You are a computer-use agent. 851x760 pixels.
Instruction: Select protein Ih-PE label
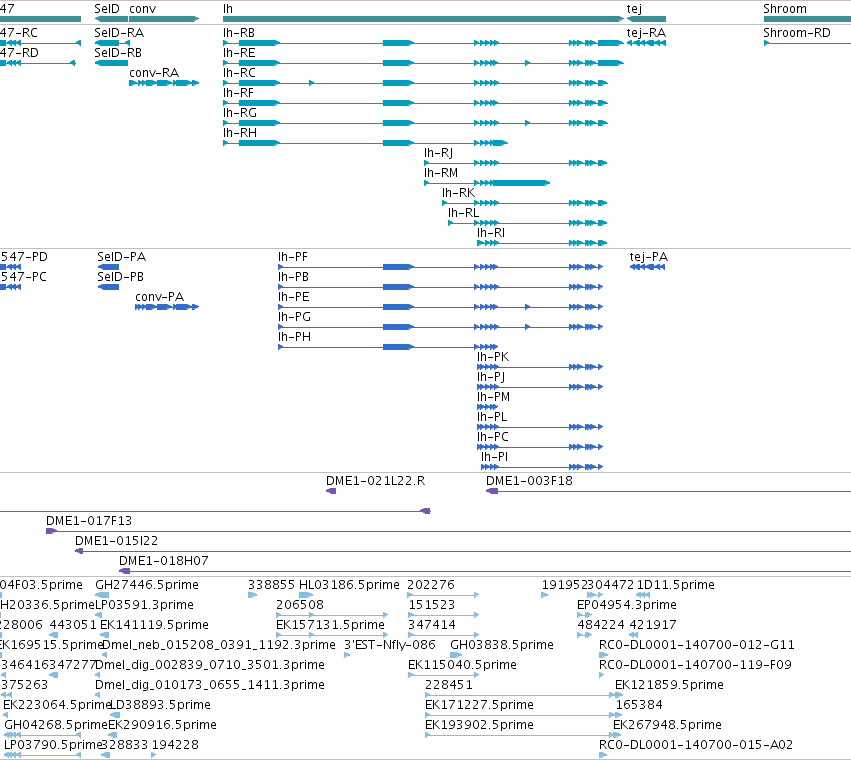coord(293,297)
